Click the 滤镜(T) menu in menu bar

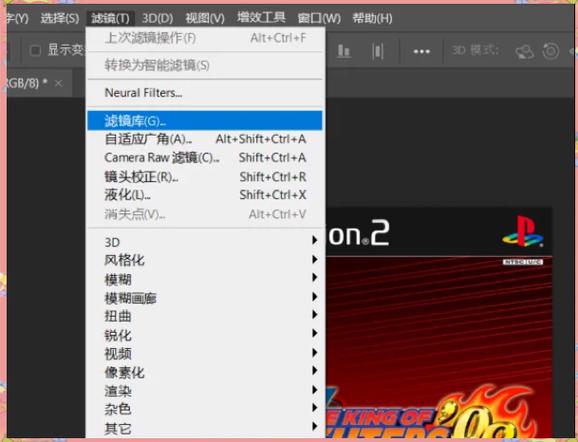click(x=110, y=18)
